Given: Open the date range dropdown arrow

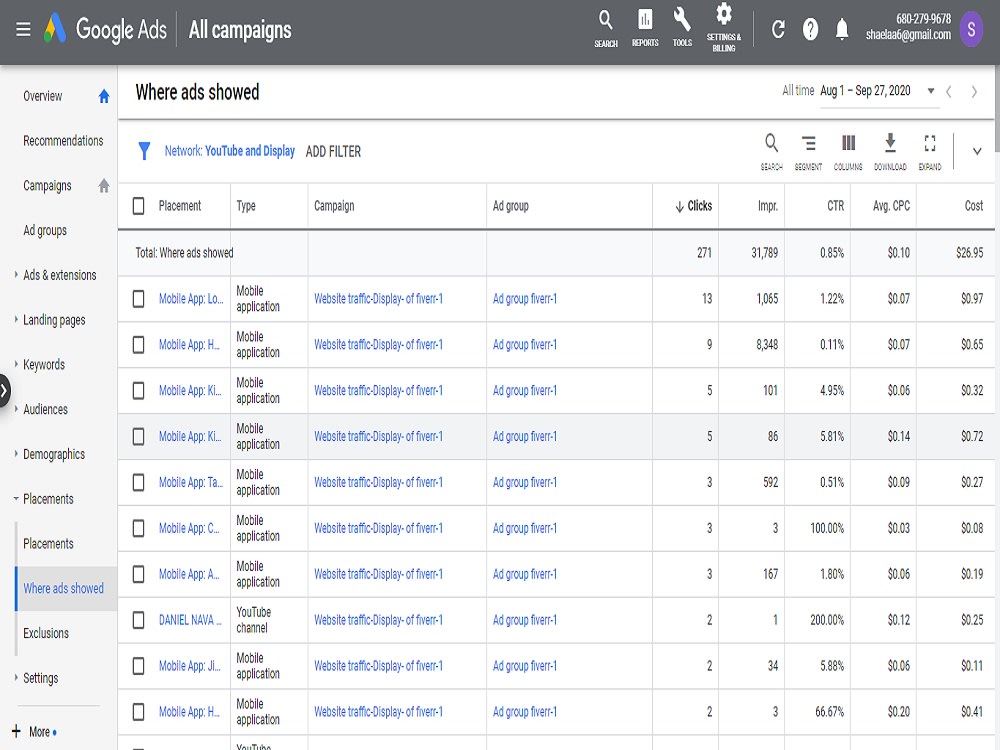Looking at the screenshot, I should pyautogui.click(x=930, y=91).
